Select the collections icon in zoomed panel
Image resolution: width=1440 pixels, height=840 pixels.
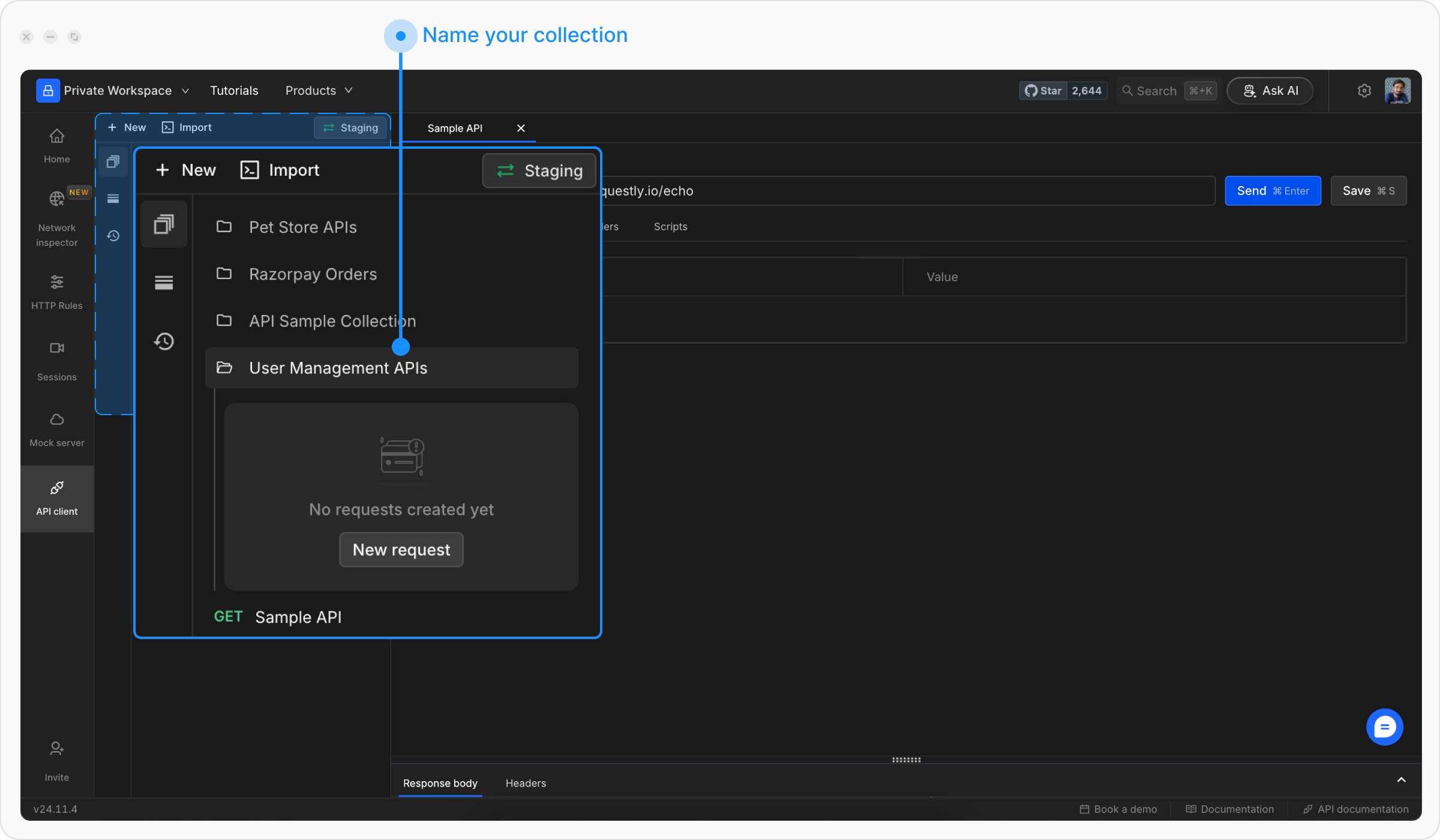coord(164,224)
